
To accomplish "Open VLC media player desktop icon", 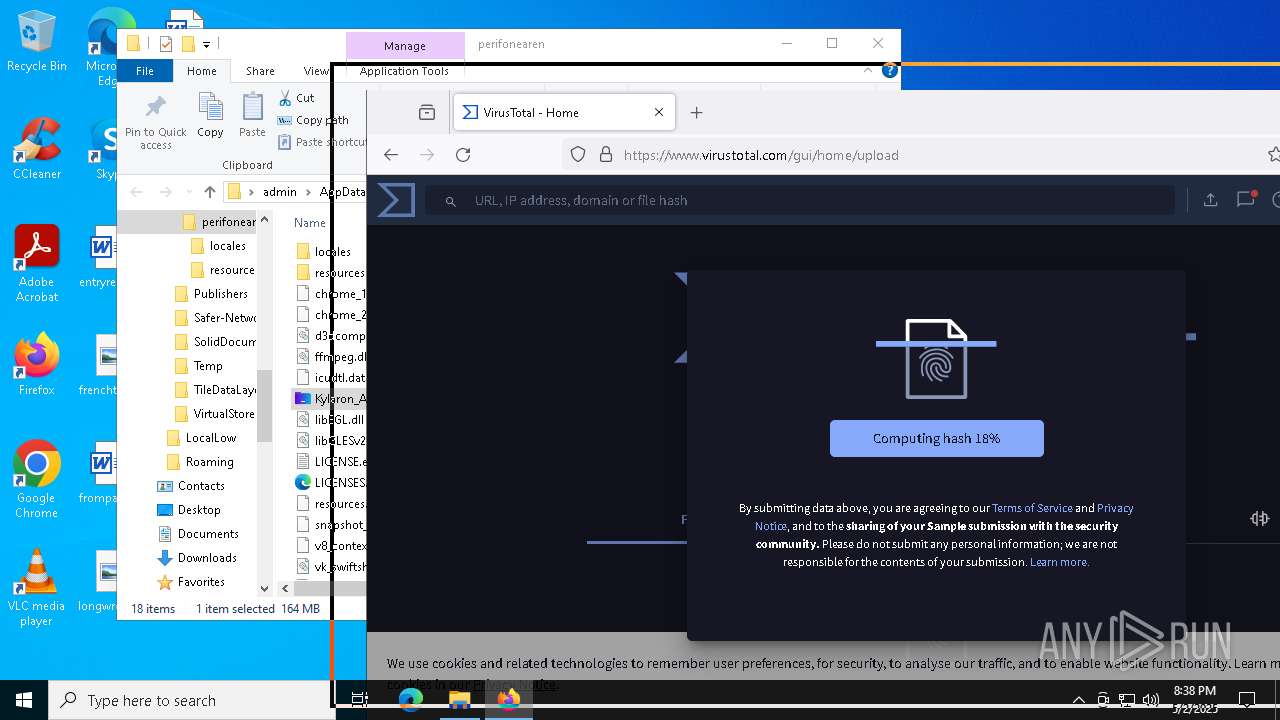I will click(36, 588).
